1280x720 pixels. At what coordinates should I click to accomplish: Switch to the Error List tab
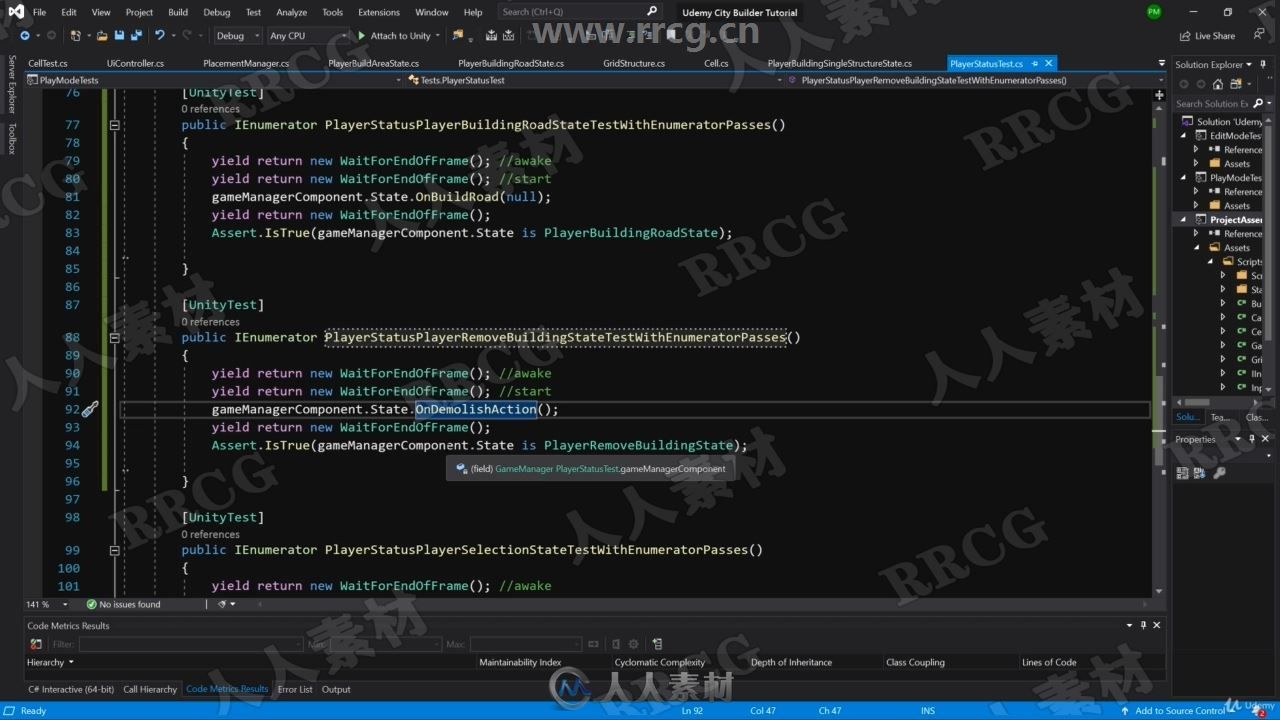coord(295,689)
